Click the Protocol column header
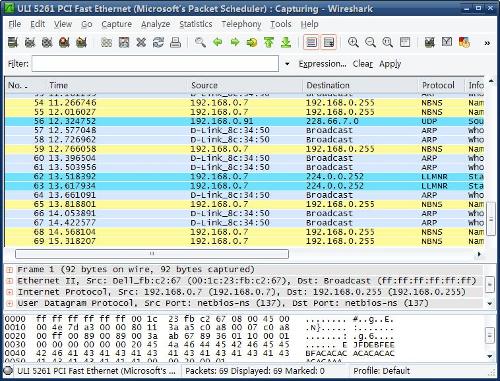The image size is (500, 381). pyautogui.click(x=441, y=85)
